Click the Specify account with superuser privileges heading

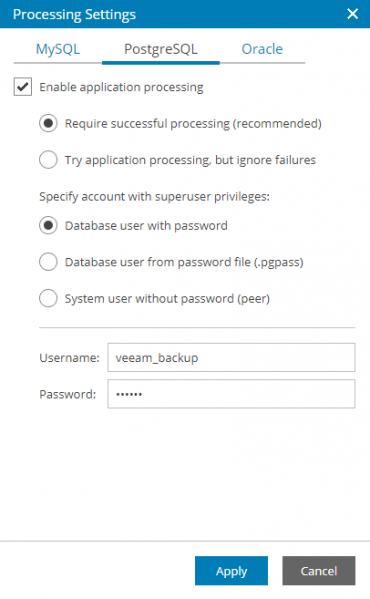click(154, 197)
